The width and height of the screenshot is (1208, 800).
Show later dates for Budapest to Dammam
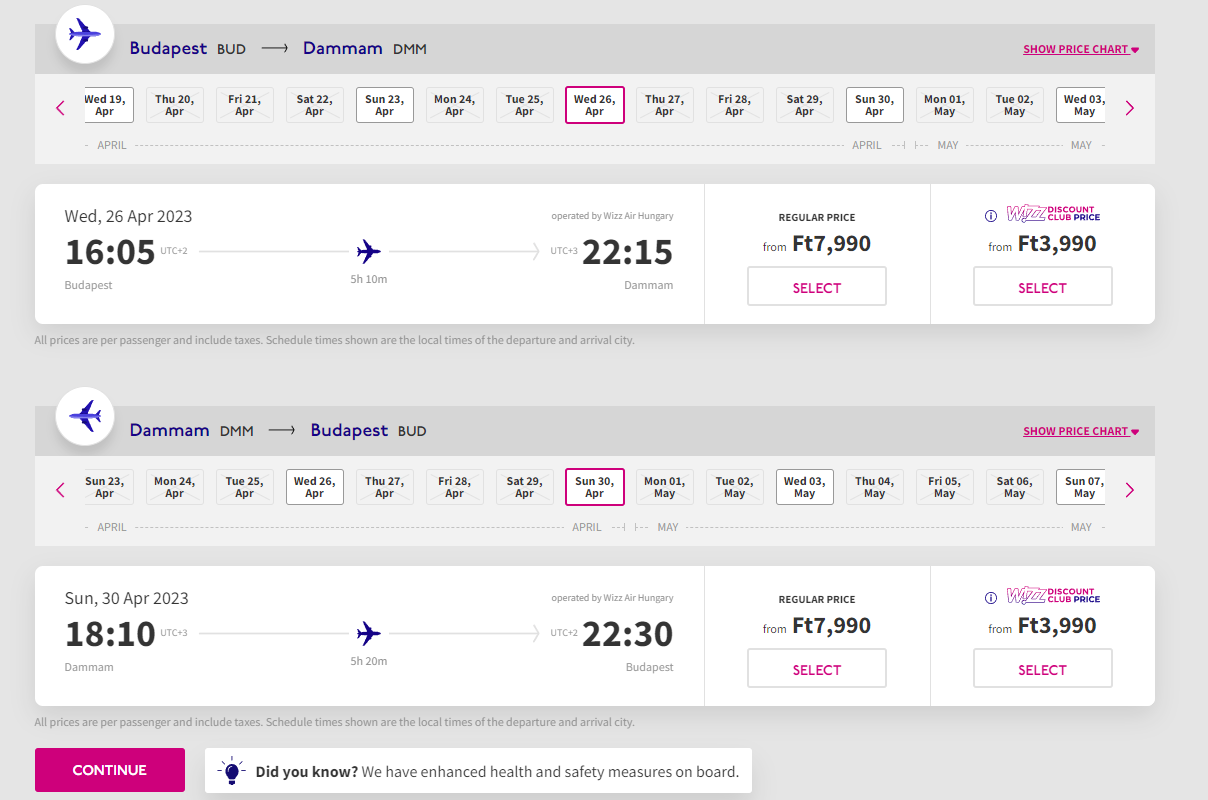pos(1130,108)
